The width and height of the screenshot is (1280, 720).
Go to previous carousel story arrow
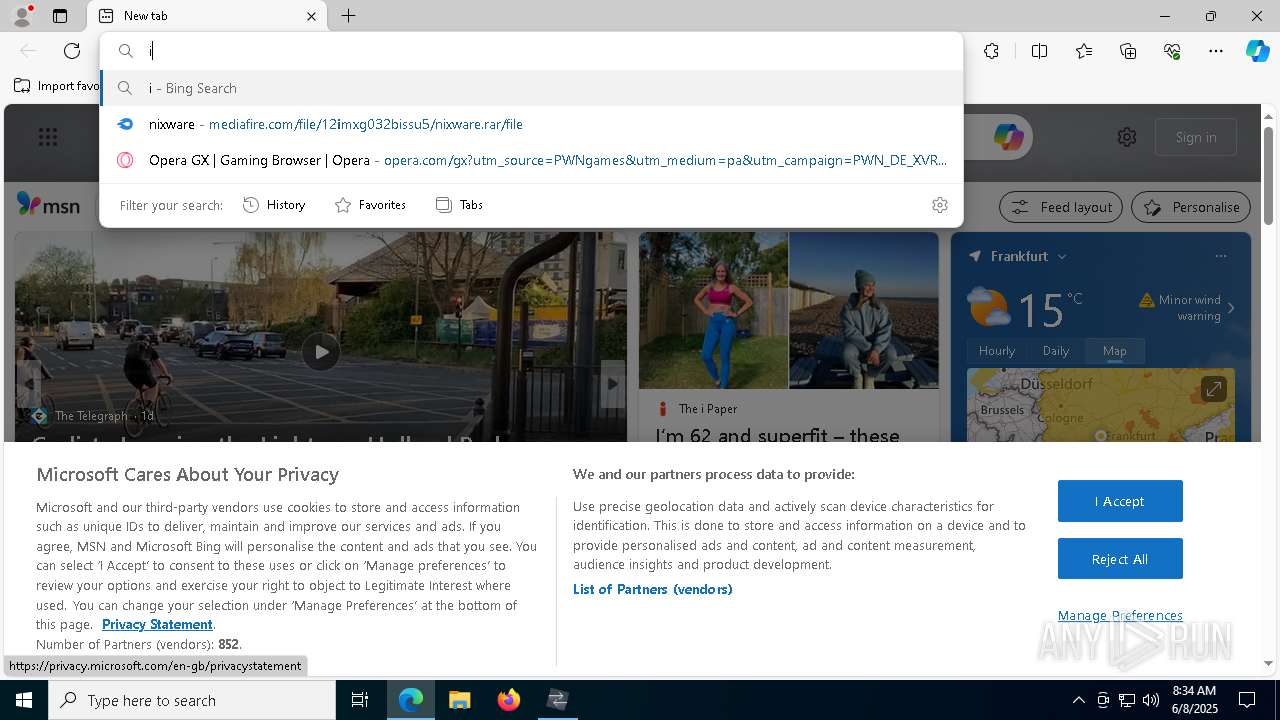pos(29,383)
